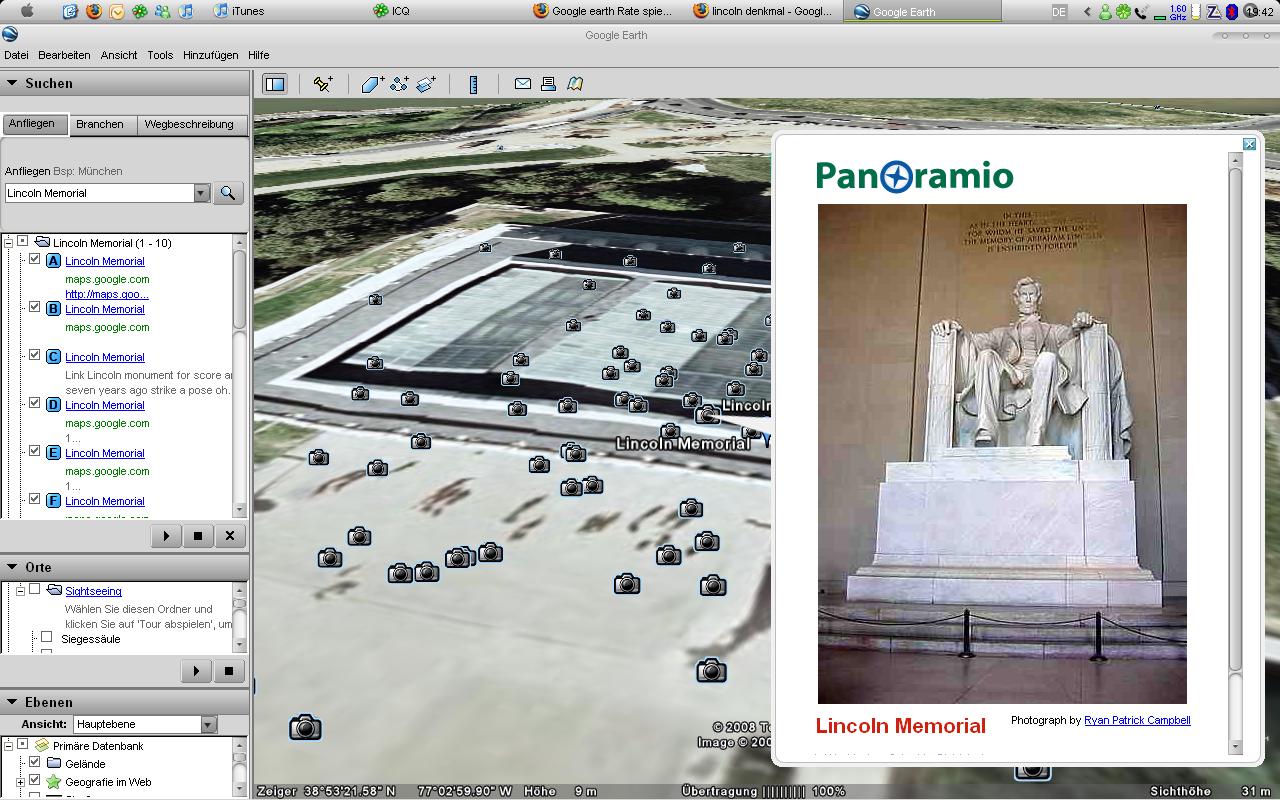Select the placemark C marker icon
The width and height of the screenshot is (1280, 800).
[x=54, y=356]
